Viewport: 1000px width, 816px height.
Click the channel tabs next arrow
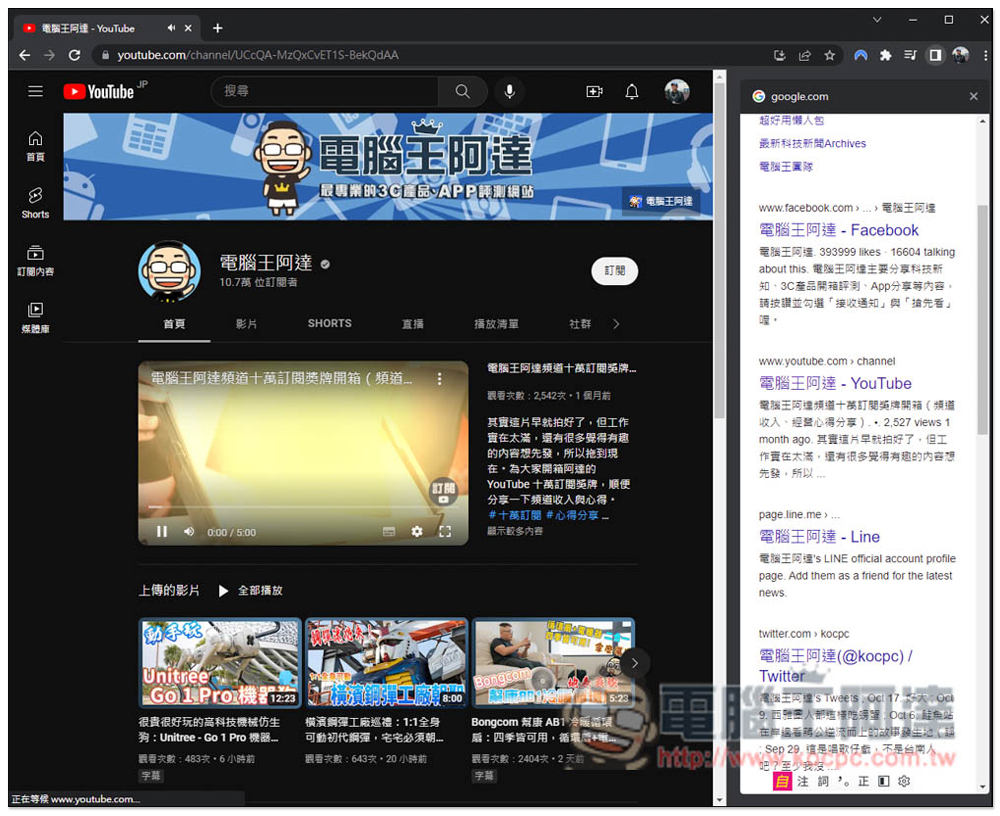point(616,324)
